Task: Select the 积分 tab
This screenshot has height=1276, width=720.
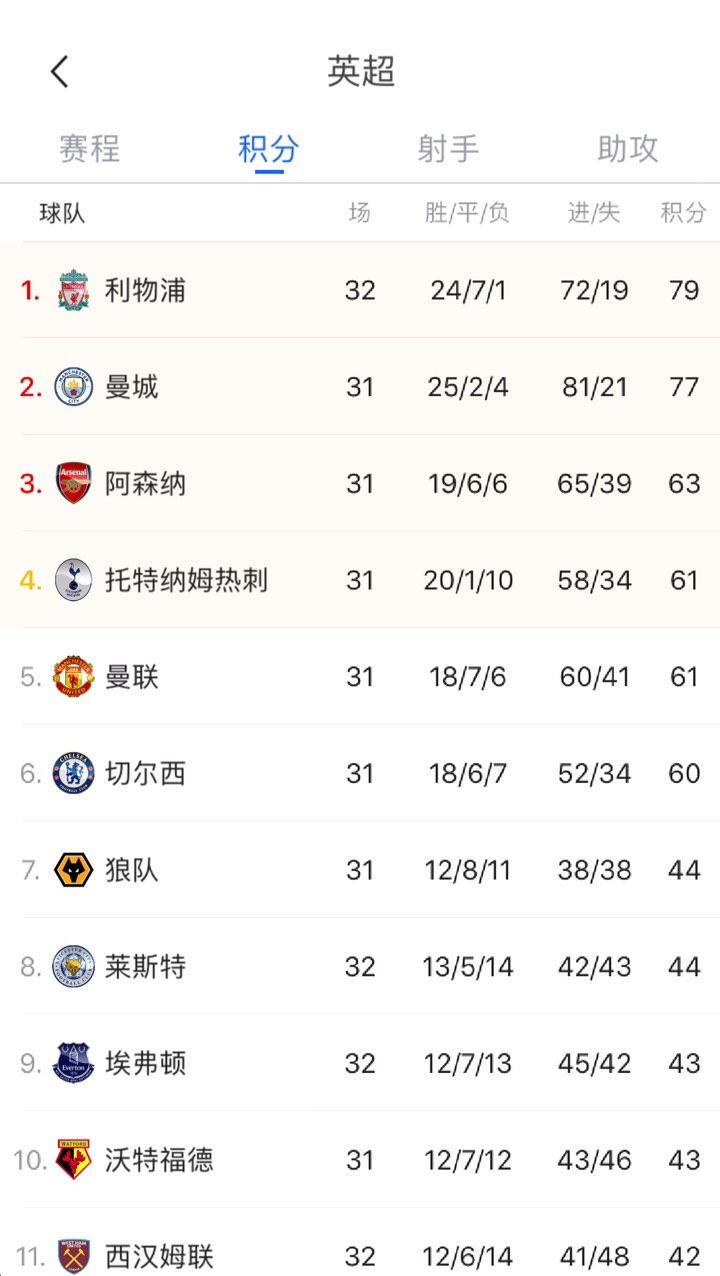Action: [269, 149]
